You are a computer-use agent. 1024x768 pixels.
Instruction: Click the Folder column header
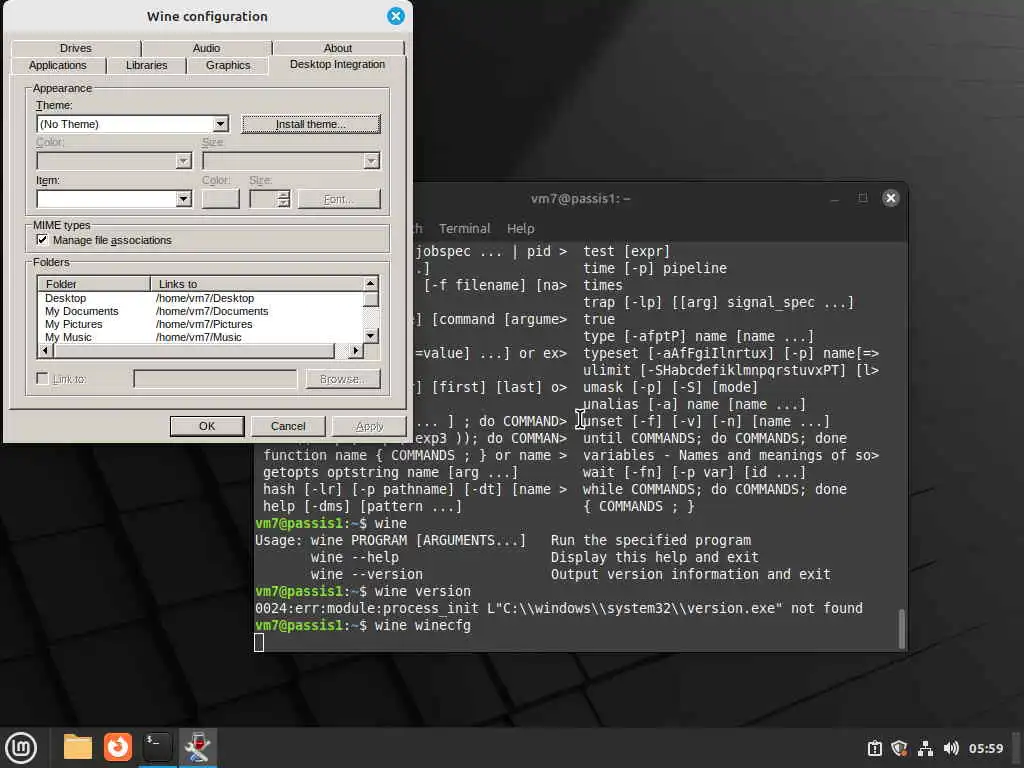coord(94,284)
